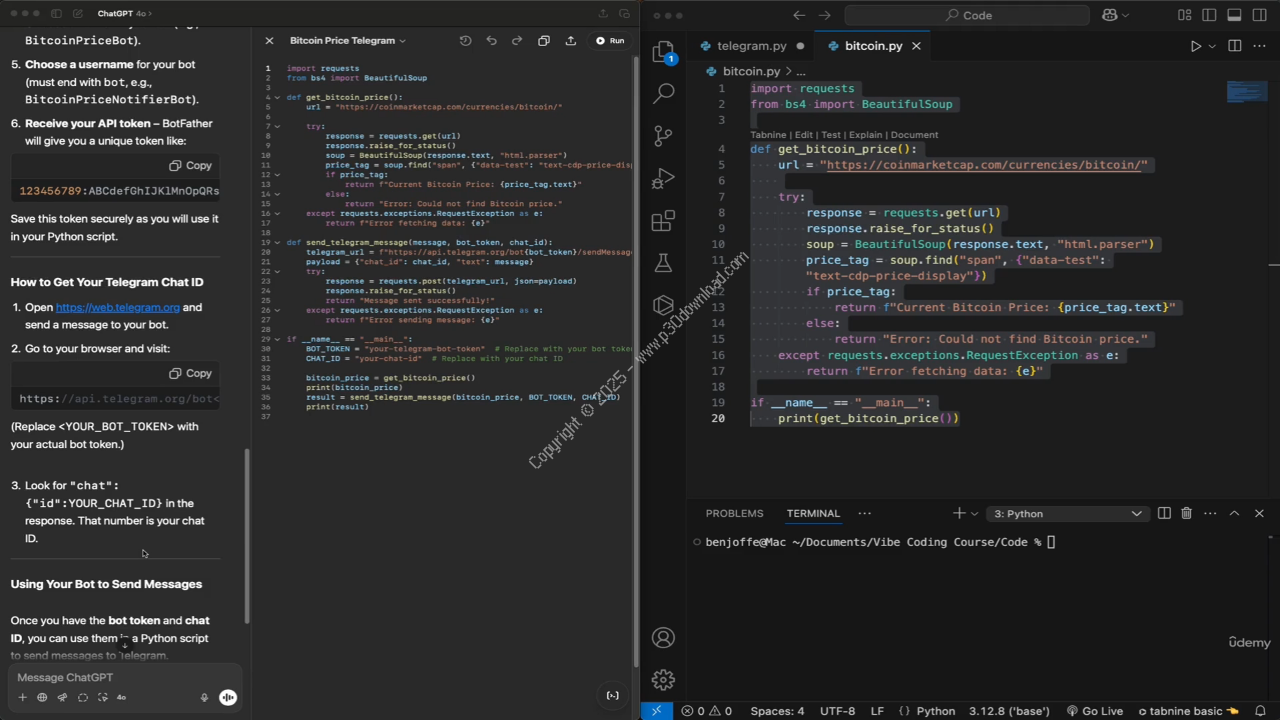Screen dimensions: 1280x720
Task: Change the UTF-8 encoding status item
Action: click(x=837, y=711)
